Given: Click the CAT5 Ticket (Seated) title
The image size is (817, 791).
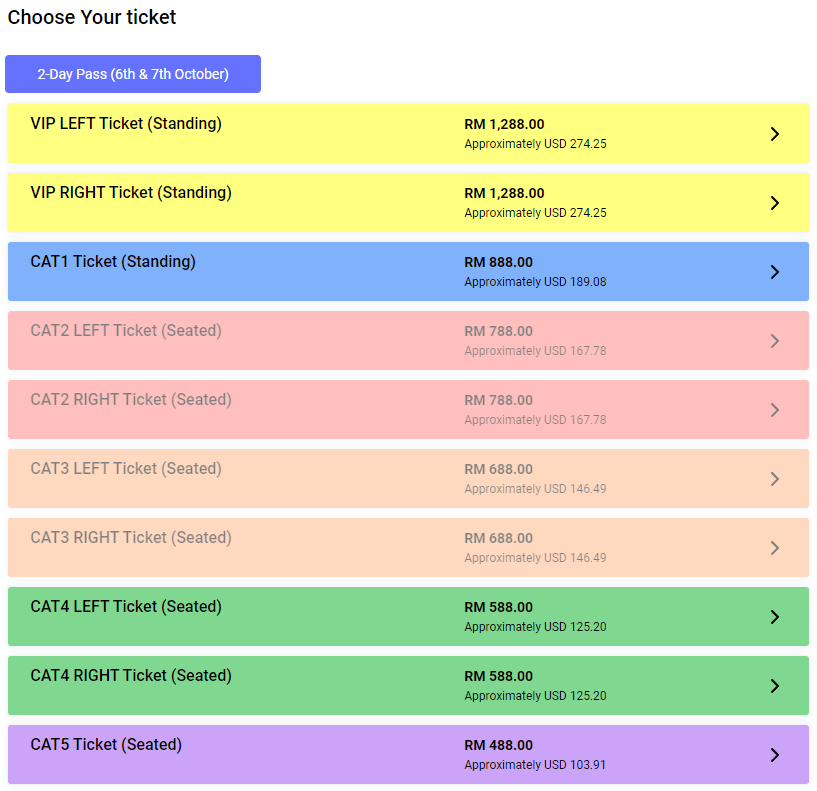Looking at the screenshot, I should 106,745.
